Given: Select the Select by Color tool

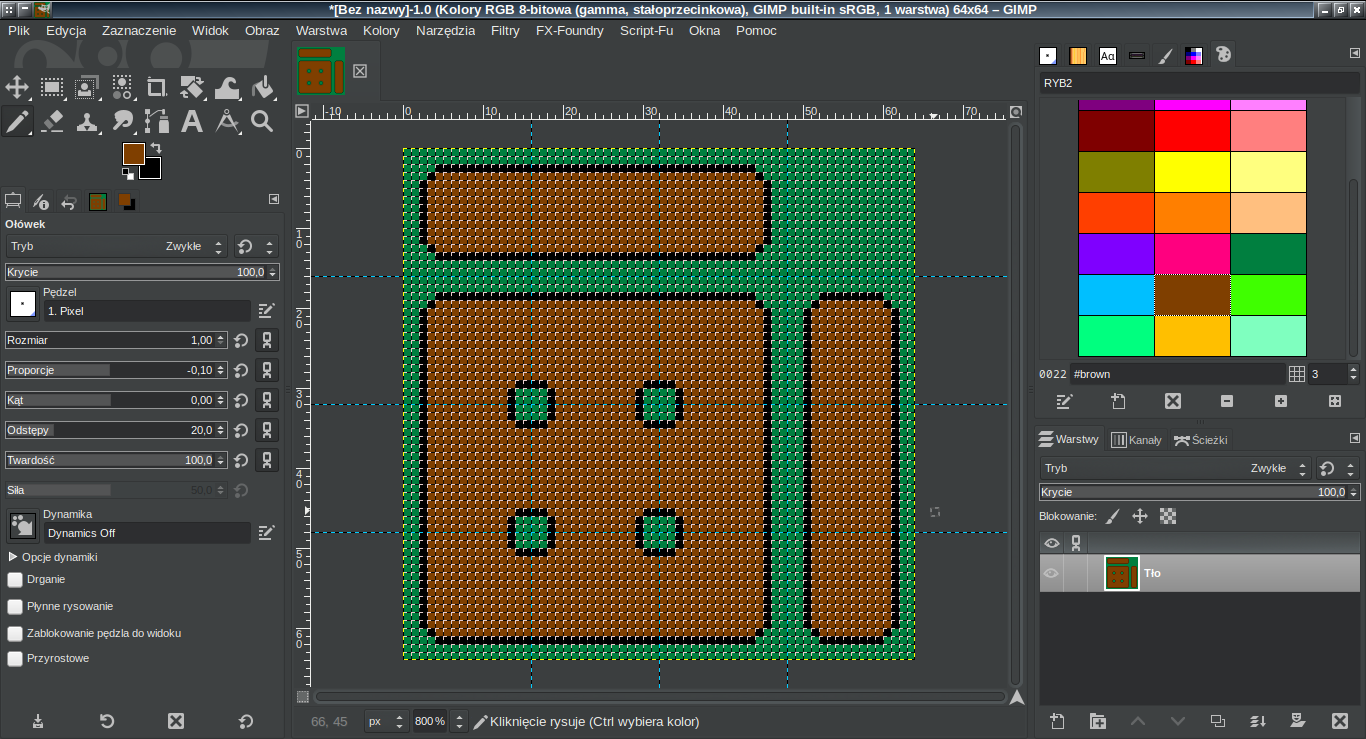Looking at the screenshot, I should (x=122, y=87).
